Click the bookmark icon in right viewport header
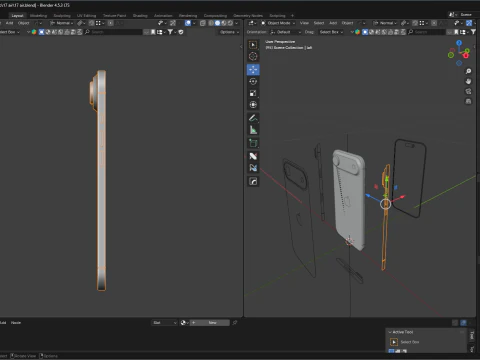480x360 pixels. pyautogui.click(x=456, y=32)
